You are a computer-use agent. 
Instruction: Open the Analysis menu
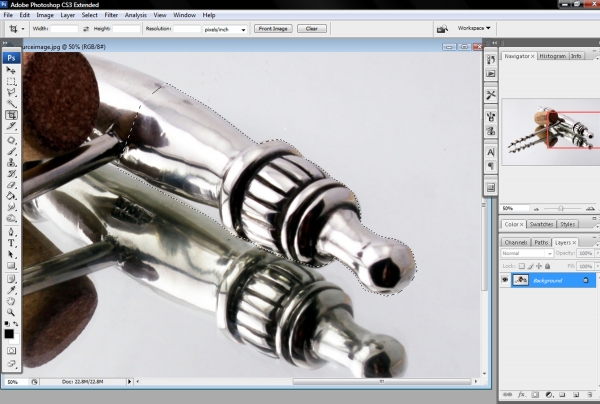coord(135,15)
